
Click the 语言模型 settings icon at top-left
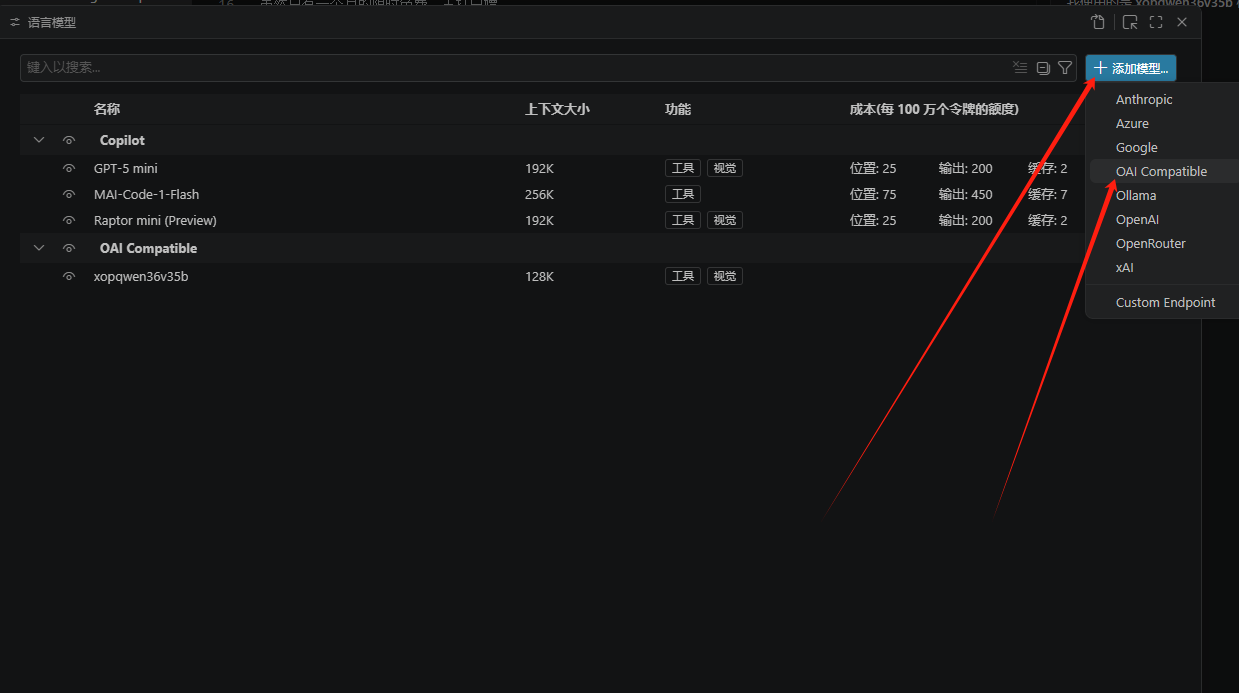coord(15,22)
